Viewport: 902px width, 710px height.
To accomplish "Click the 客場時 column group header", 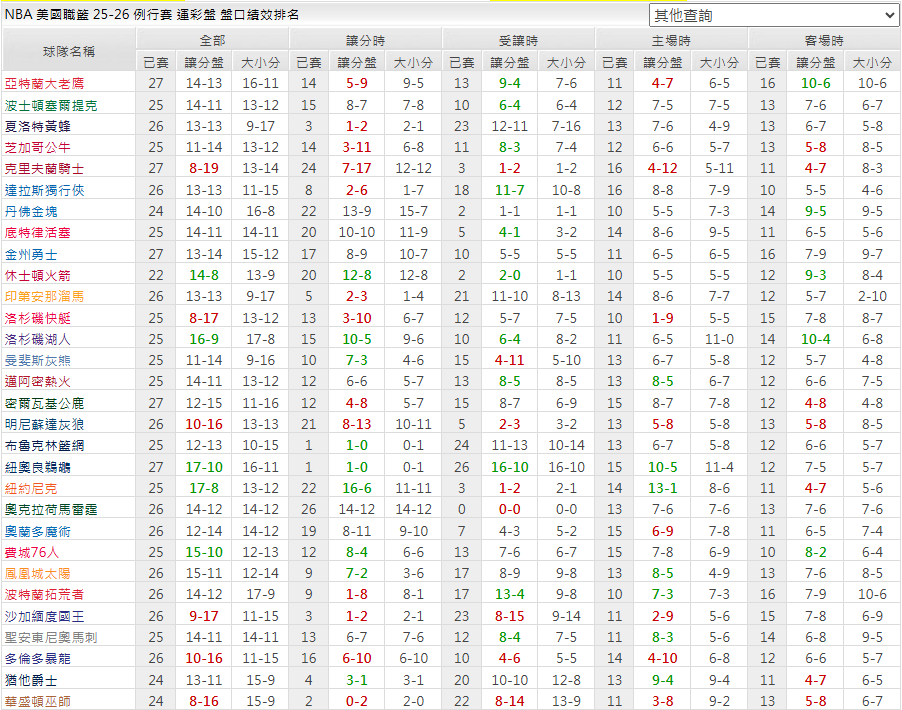I will [x=824, y=40].
